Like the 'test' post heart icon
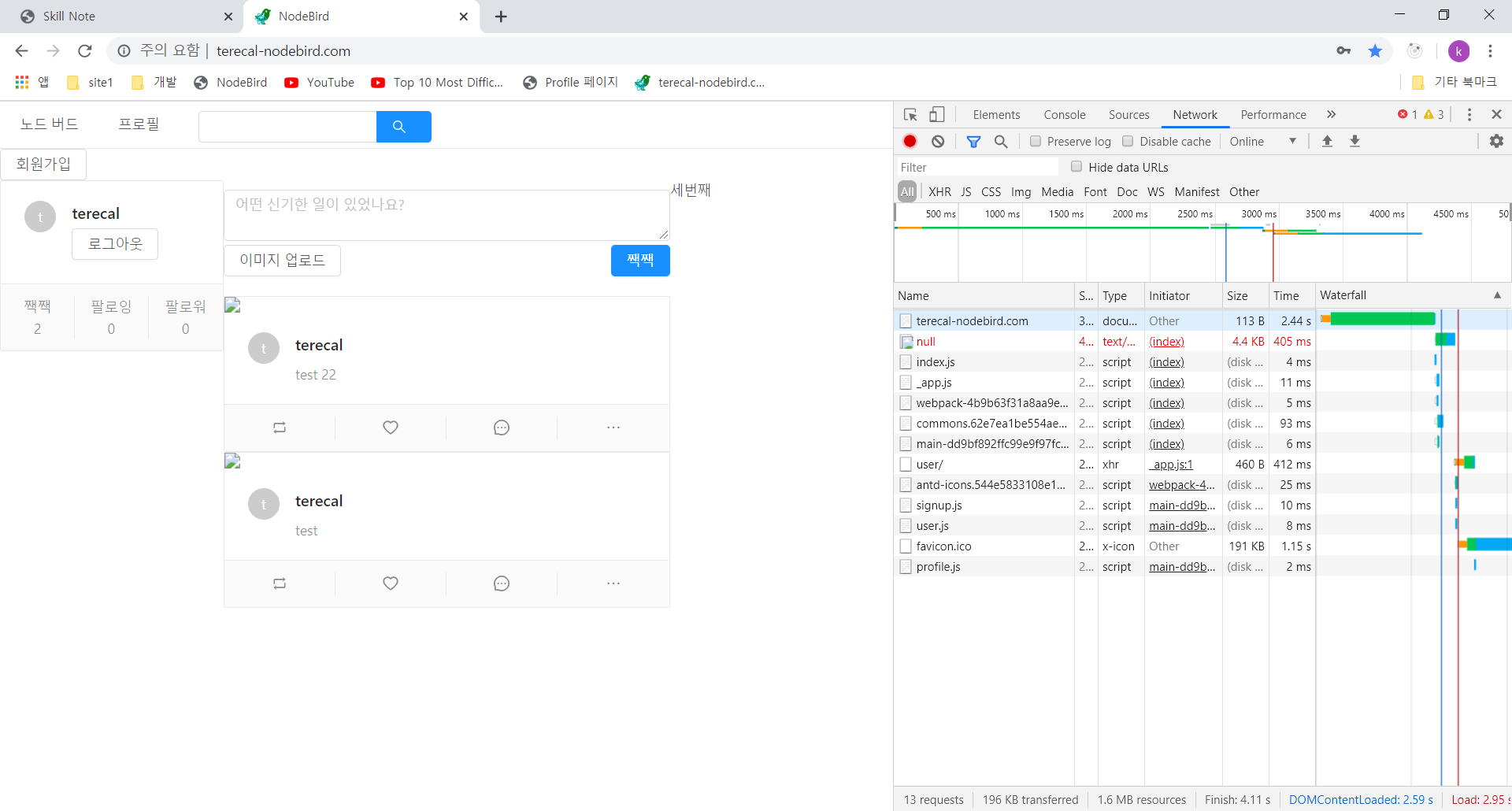Screen dimensions: 1512x811 click(x=391, y=583)
